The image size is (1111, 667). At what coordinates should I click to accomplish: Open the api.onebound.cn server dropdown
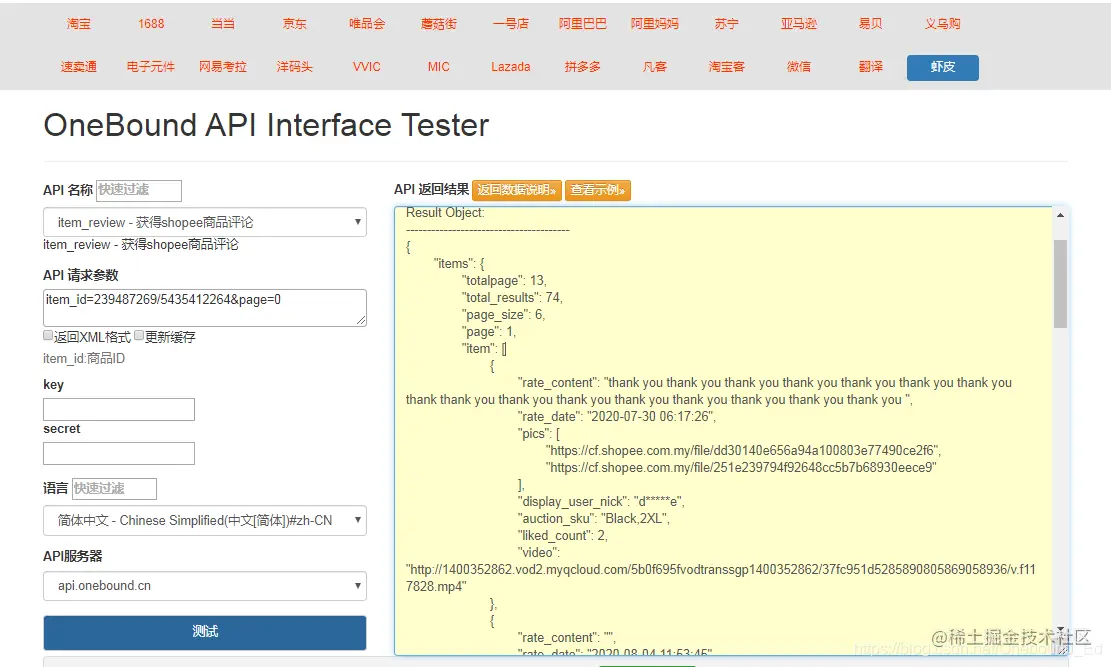(205, 586)
